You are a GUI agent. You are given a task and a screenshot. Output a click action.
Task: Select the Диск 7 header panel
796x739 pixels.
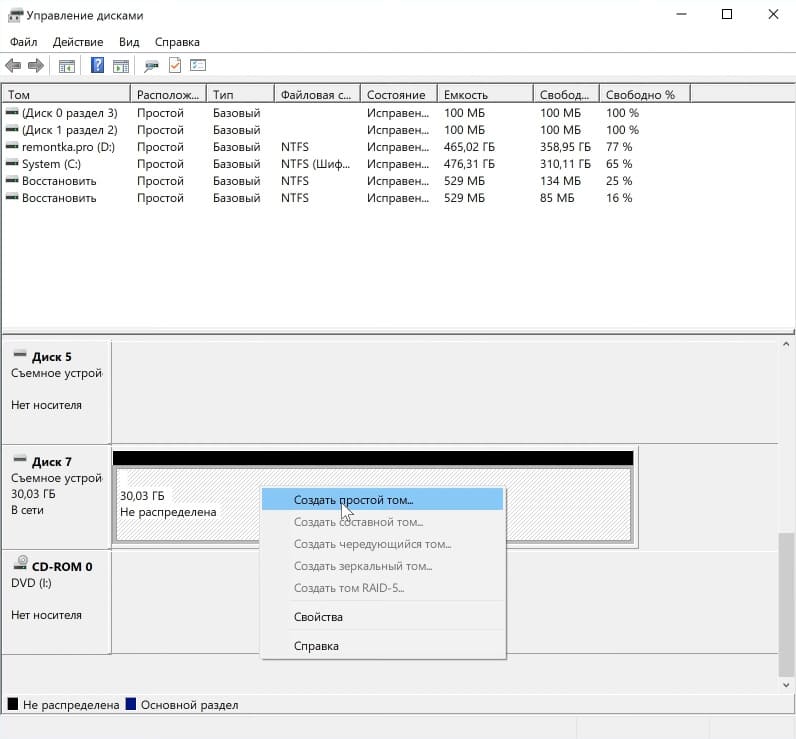click(x=56, y=496)
